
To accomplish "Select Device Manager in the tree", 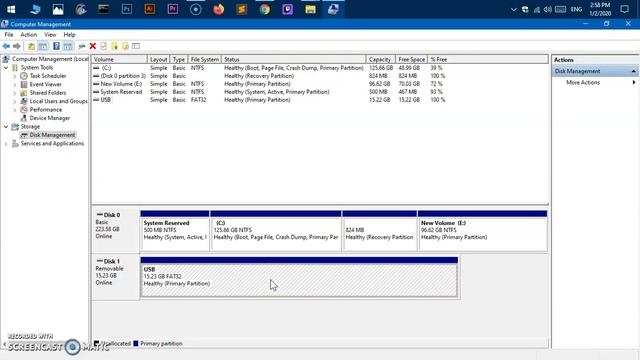I will click(x=49, y=118).
